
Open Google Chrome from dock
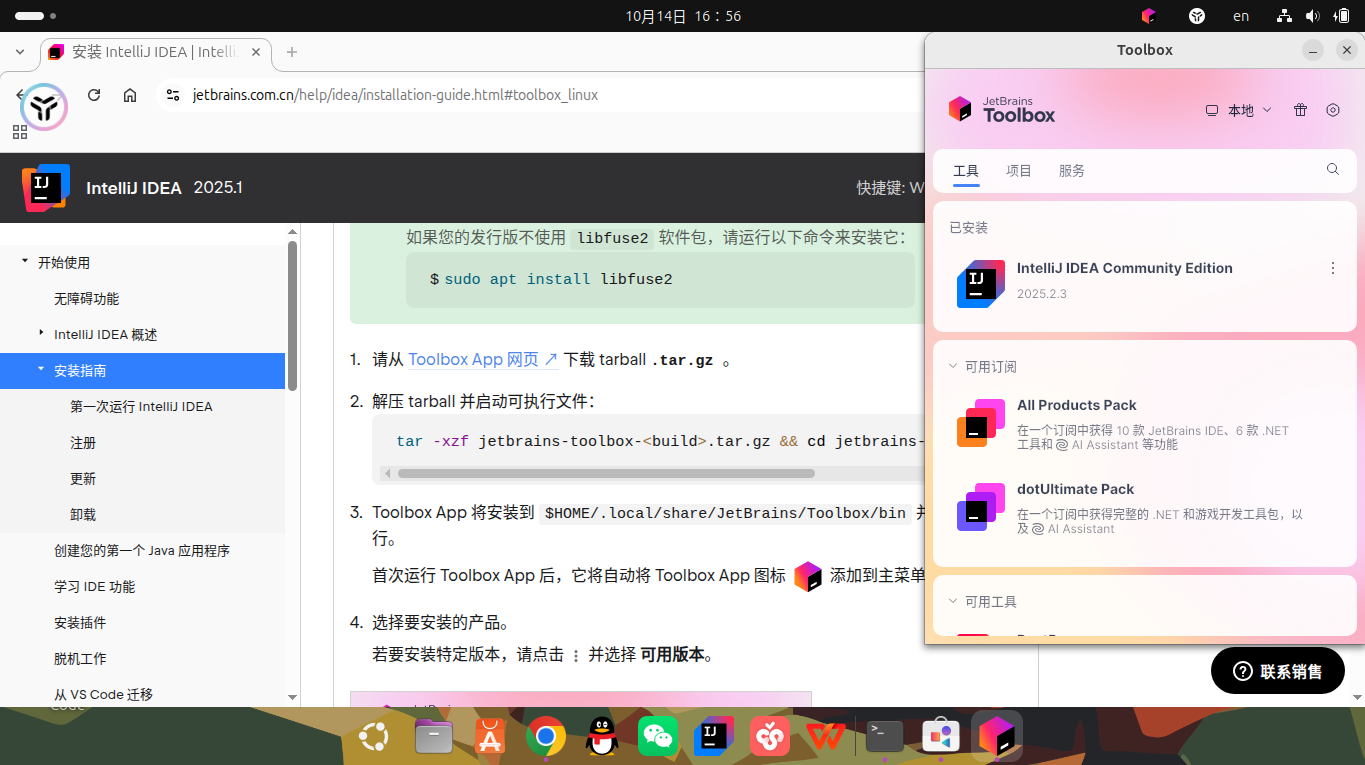[545, 737]
